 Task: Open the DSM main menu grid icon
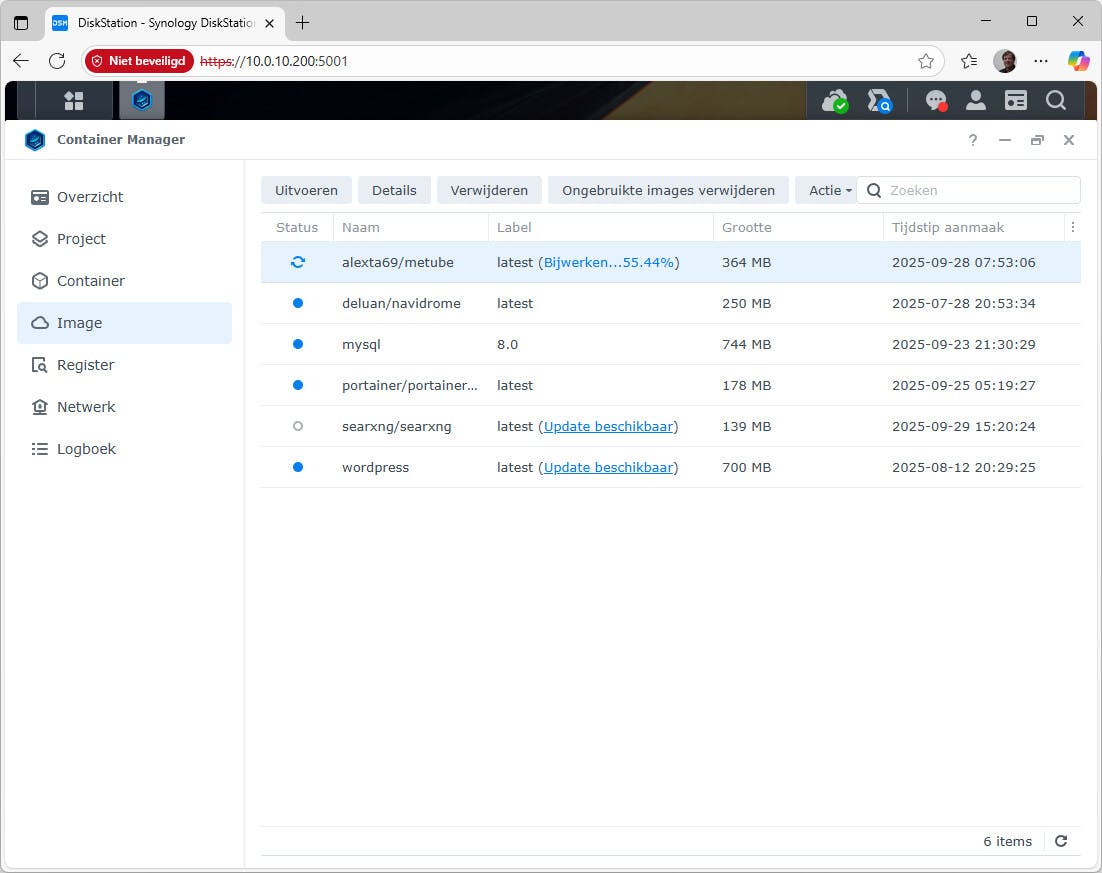tap(74, 100)
